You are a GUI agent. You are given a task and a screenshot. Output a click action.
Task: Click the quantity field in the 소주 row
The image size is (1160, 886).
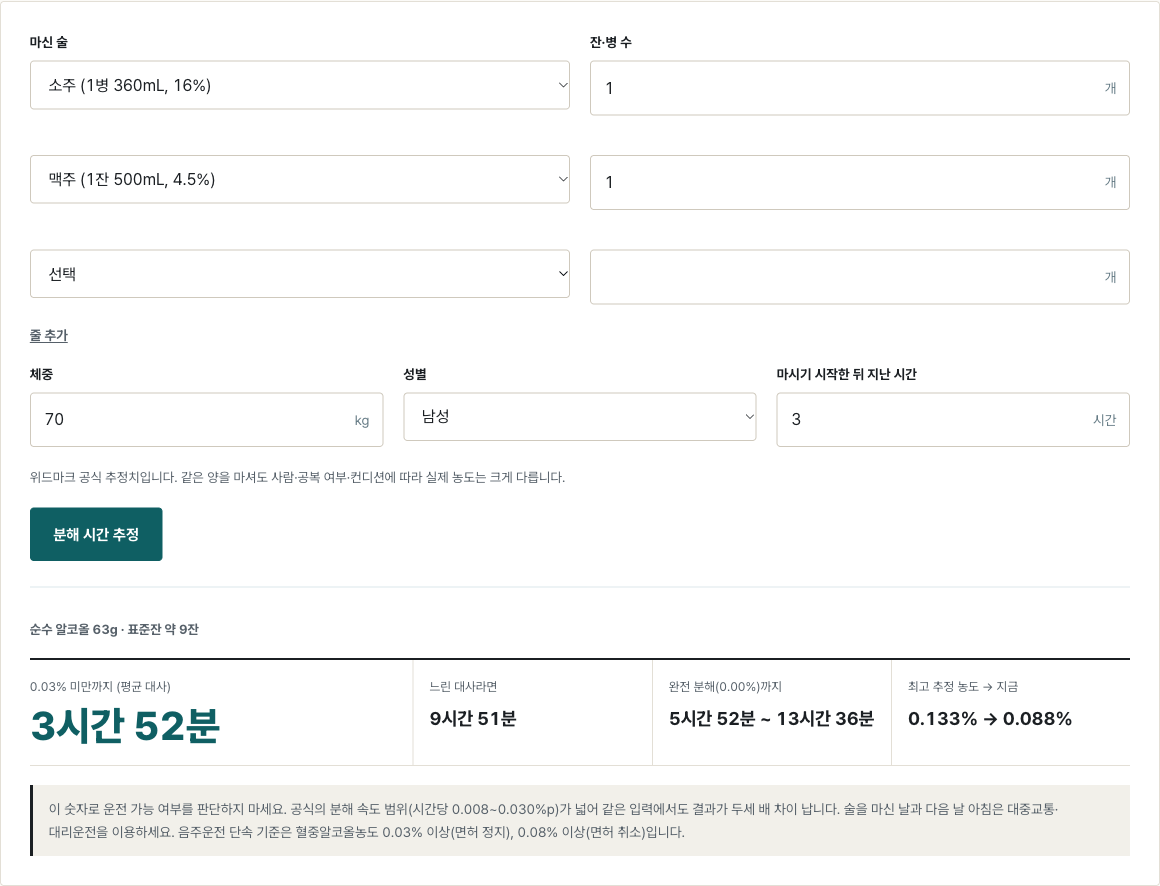860,88
